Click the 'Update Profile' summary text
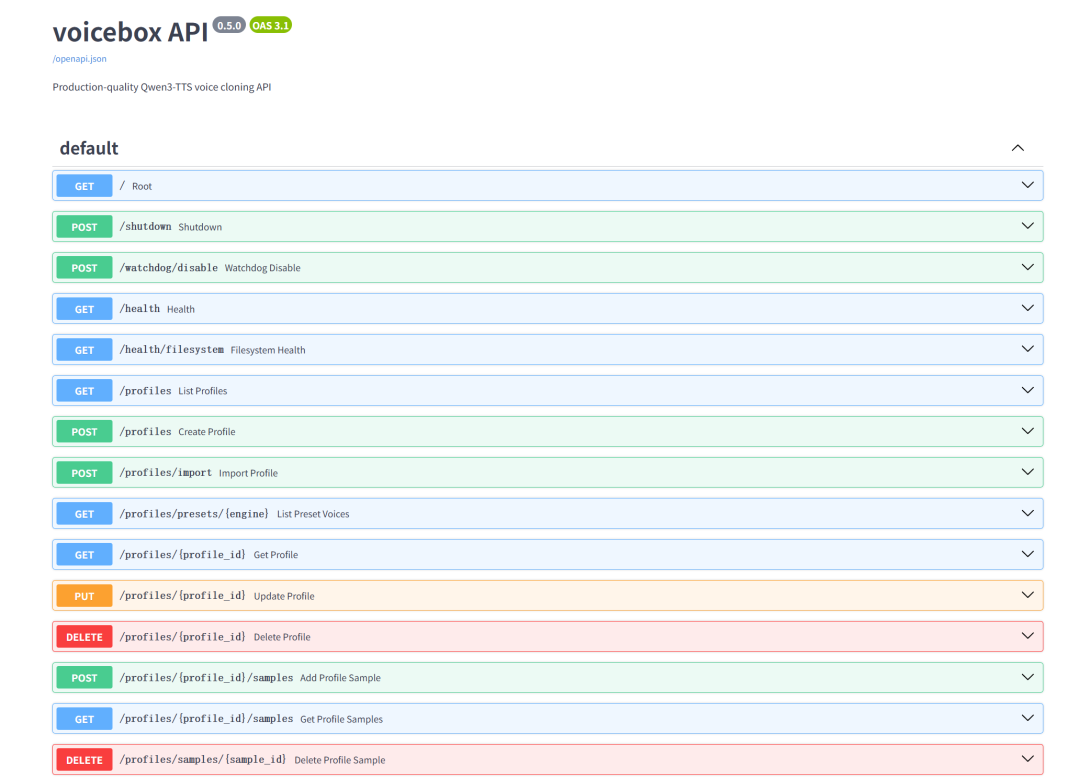This screenshot has height=777, width=1080. (284, 596)
